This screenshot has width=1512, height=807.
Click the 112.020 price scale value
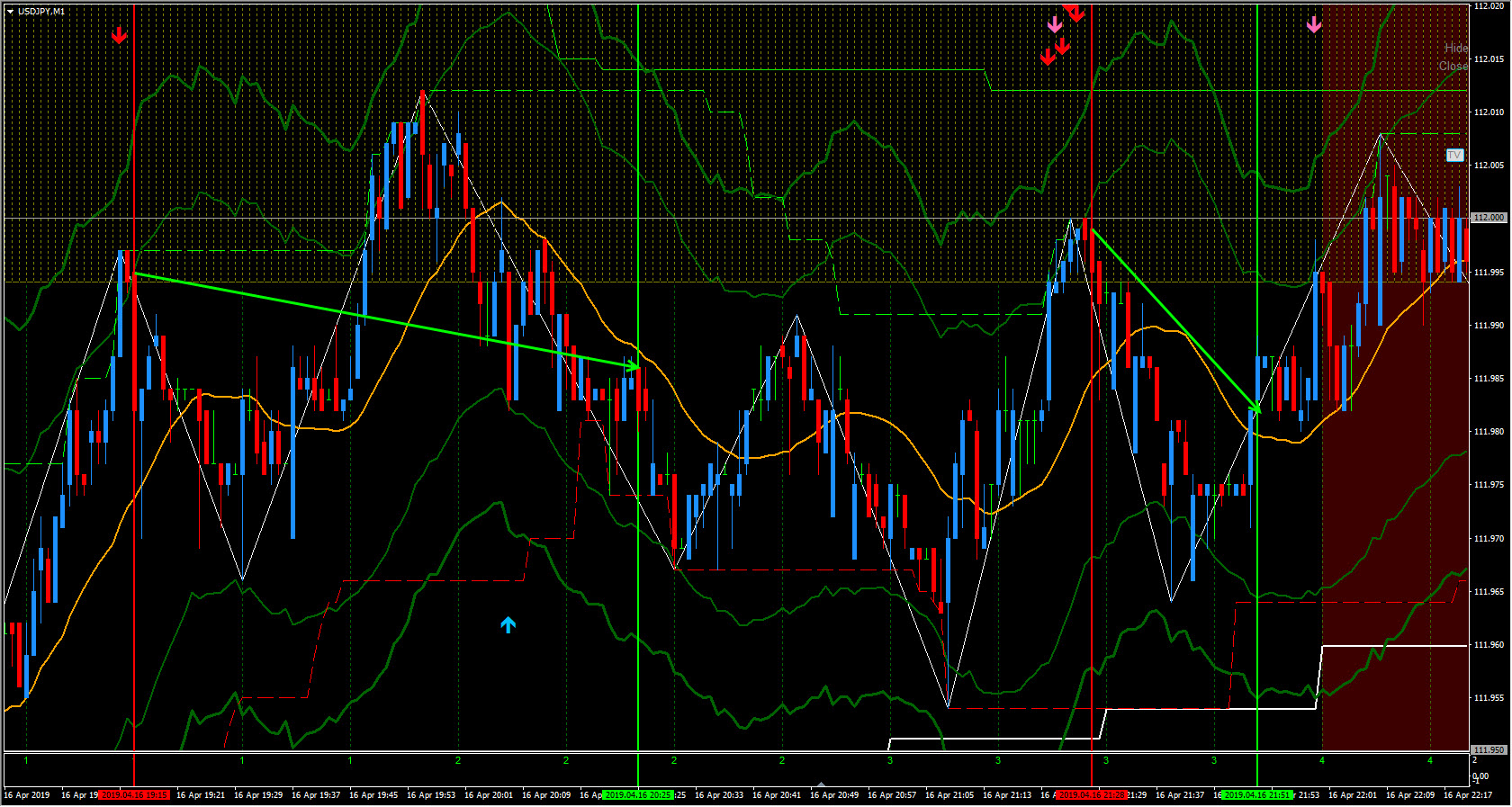[x=1489, y=6]
